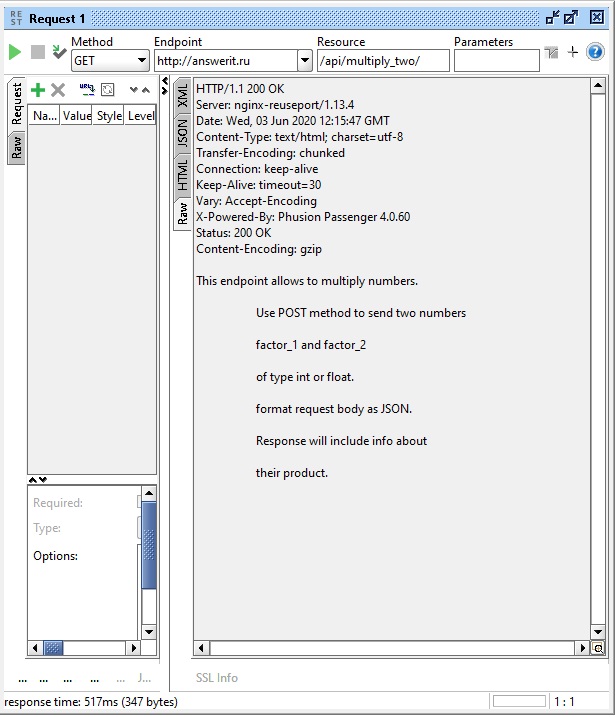
Task: Click the Resource field with /api/multiply_two/
Action: click(383, 61)
